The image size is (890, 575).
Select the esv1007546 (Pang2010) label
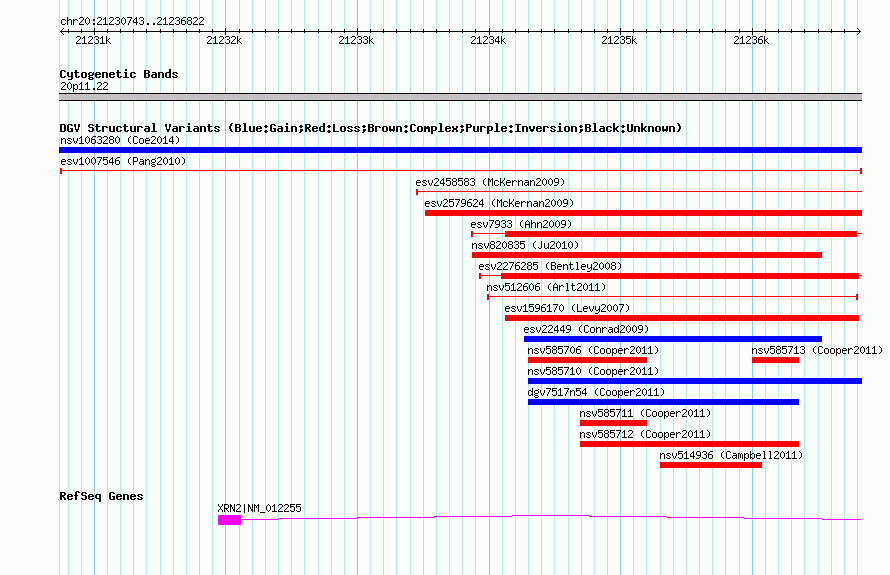(x=123, y=161)
